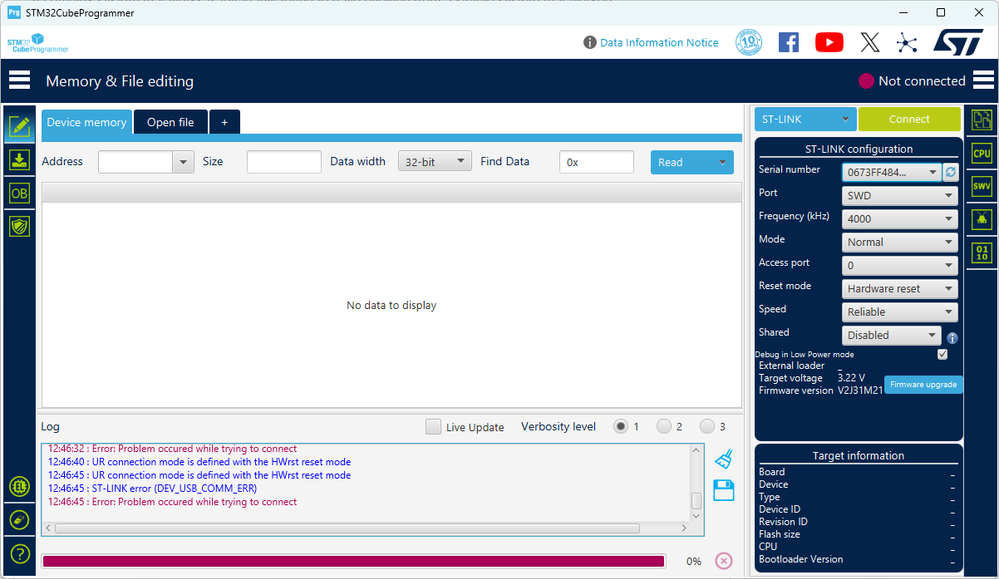This screenshot has height=579, width=999.
Task: Click the Firmware upgrade button
Action: coord(923,385)
